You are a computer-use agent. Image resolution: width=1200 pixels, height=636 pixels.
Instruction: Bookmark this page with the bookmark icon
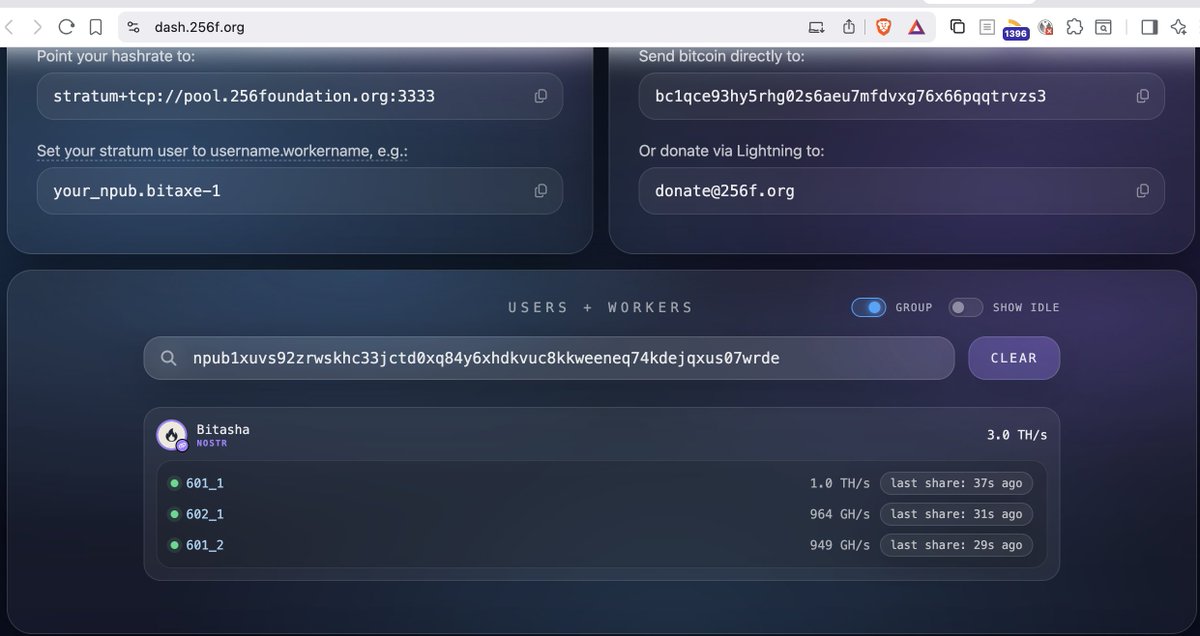point(95,27)
